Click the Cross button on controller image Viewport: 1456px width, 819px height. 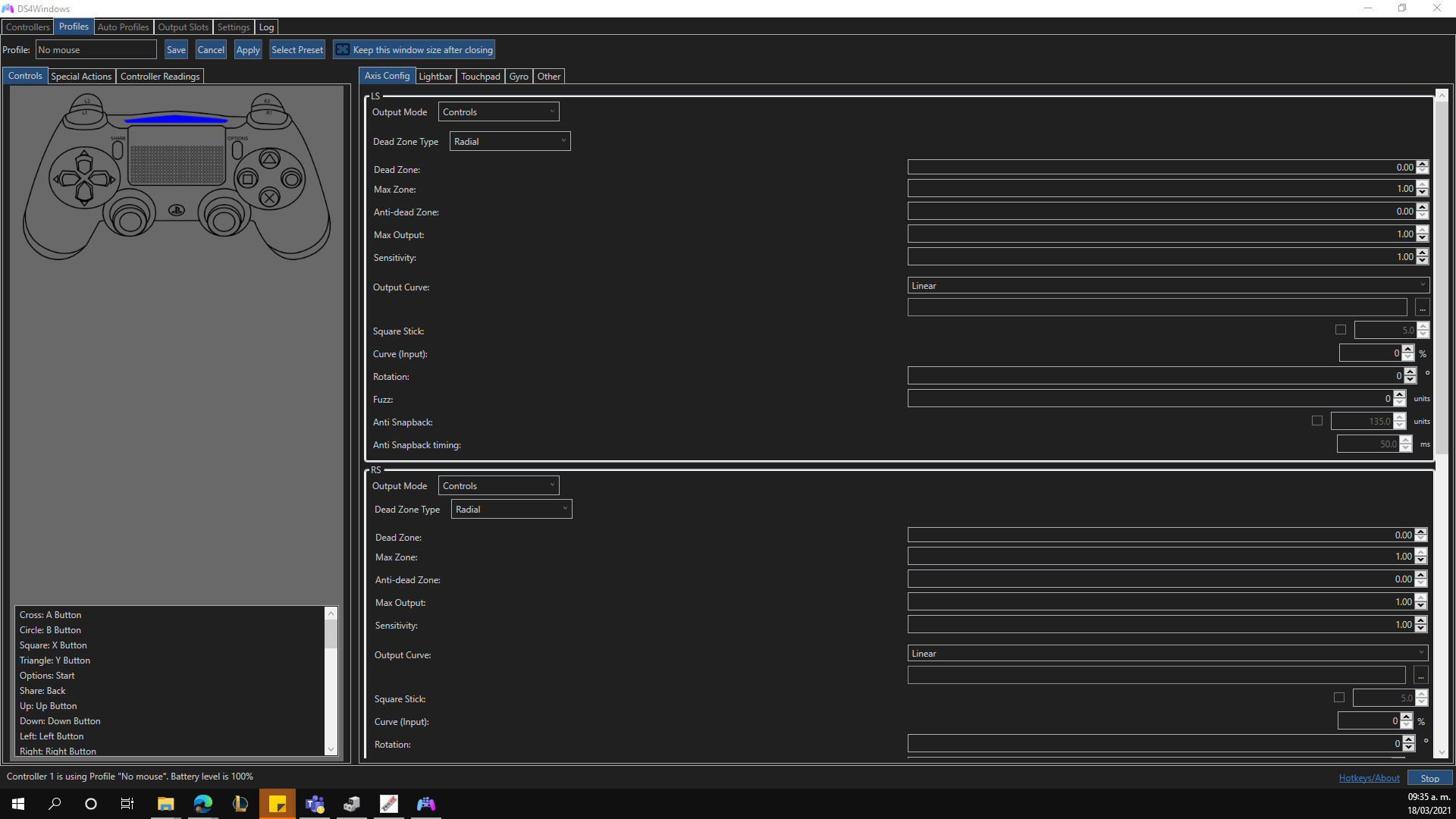(x=269, y=198)
